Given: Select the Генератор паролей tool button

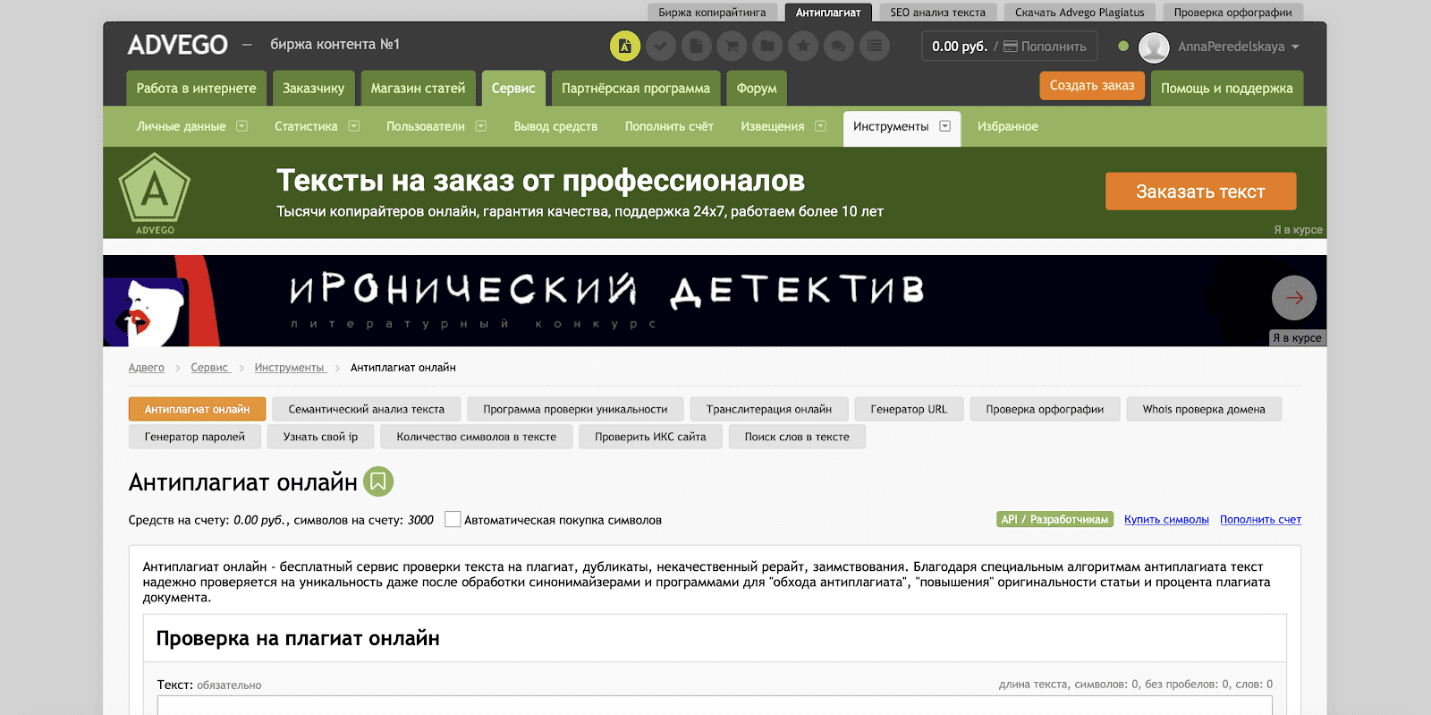Looking at the screenshot, I should point(195,437).
